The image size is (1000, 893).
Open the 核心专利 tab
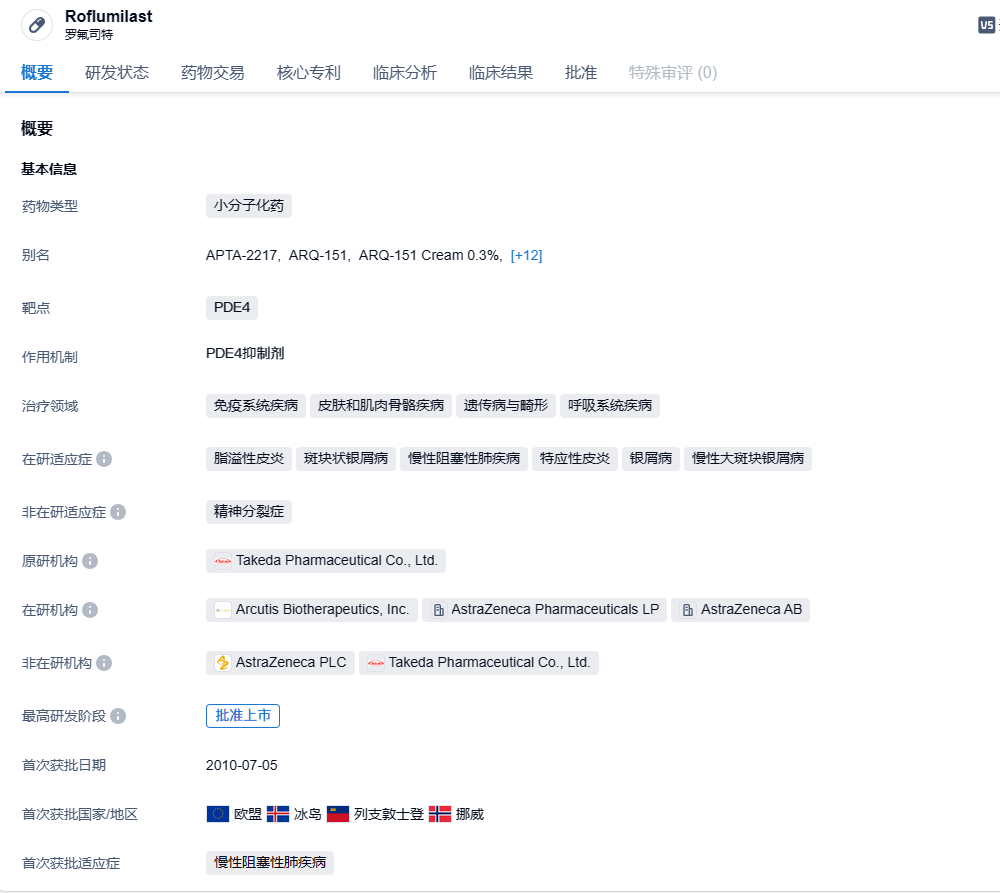click(x=309, y=73)
